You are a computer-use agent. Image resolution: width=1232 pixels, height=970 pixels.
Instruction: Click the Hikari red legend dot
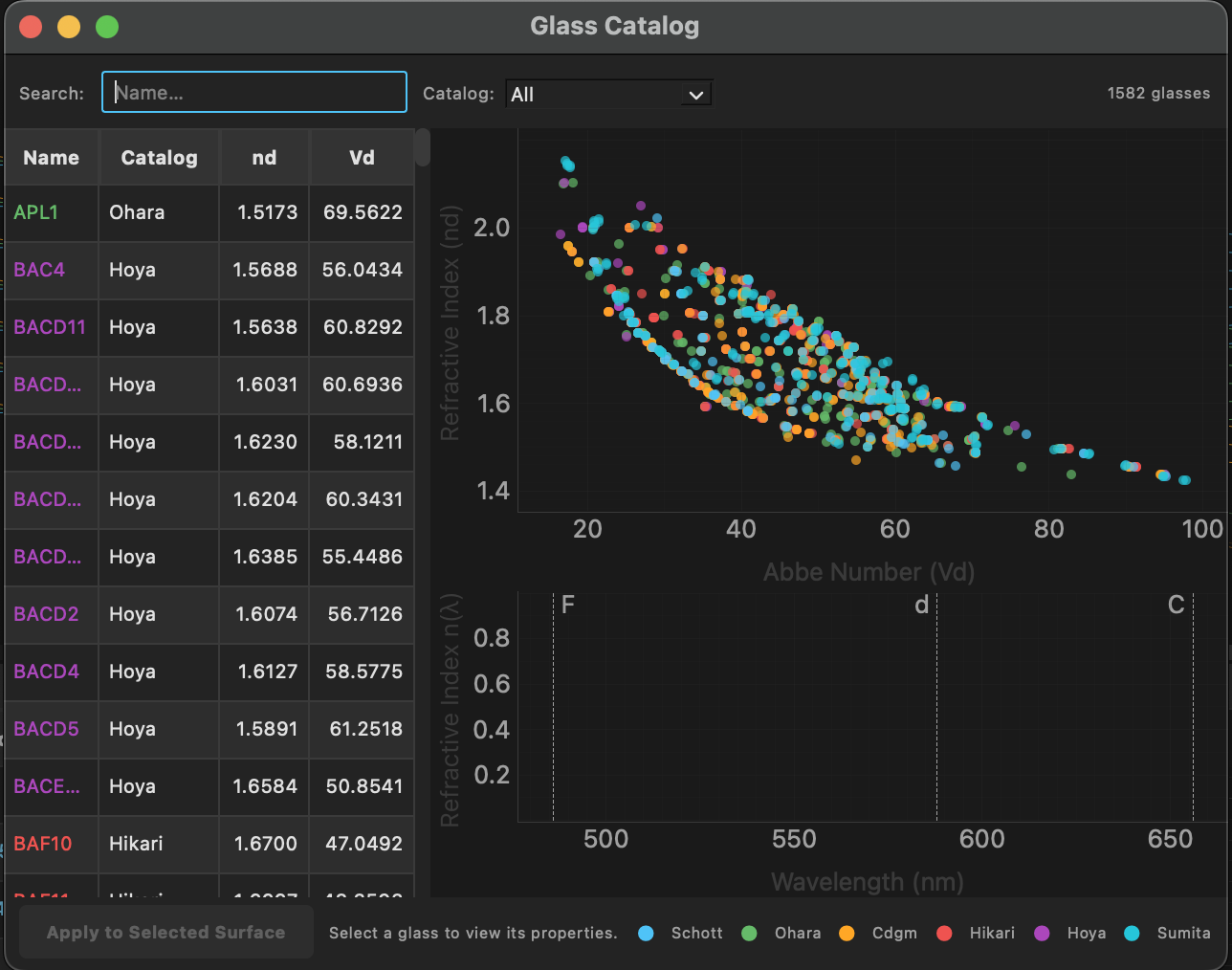point(945,934)
